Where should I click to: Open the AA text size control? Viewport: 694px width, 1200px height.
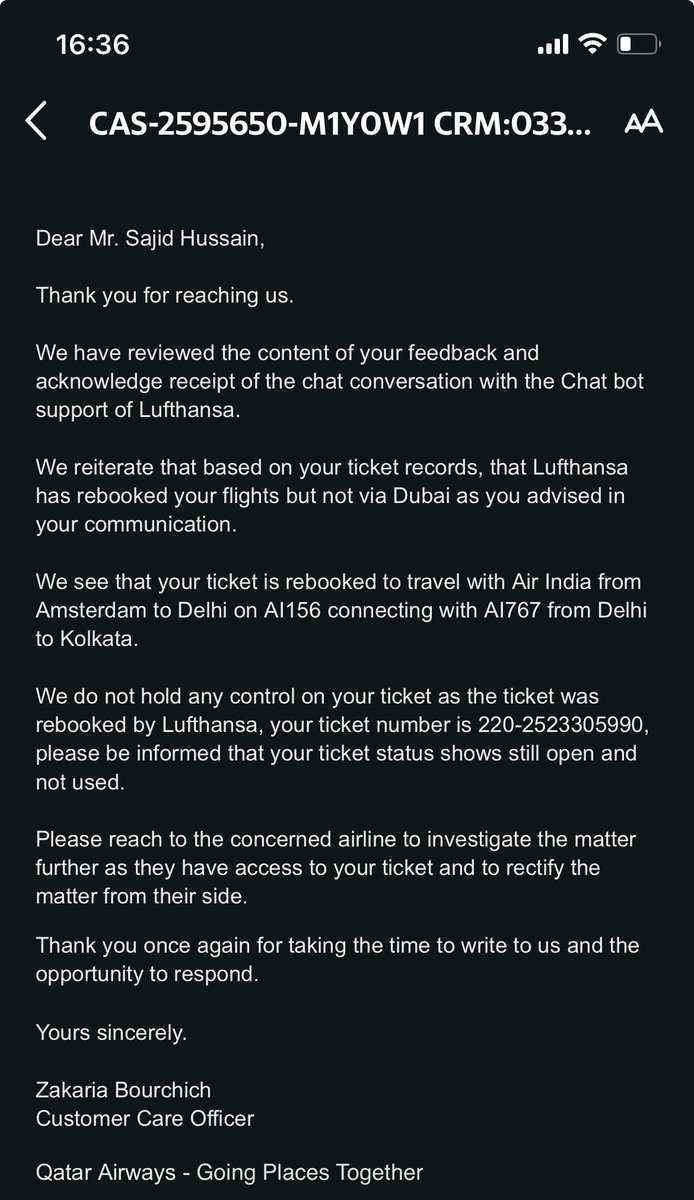tap(643, 122)
